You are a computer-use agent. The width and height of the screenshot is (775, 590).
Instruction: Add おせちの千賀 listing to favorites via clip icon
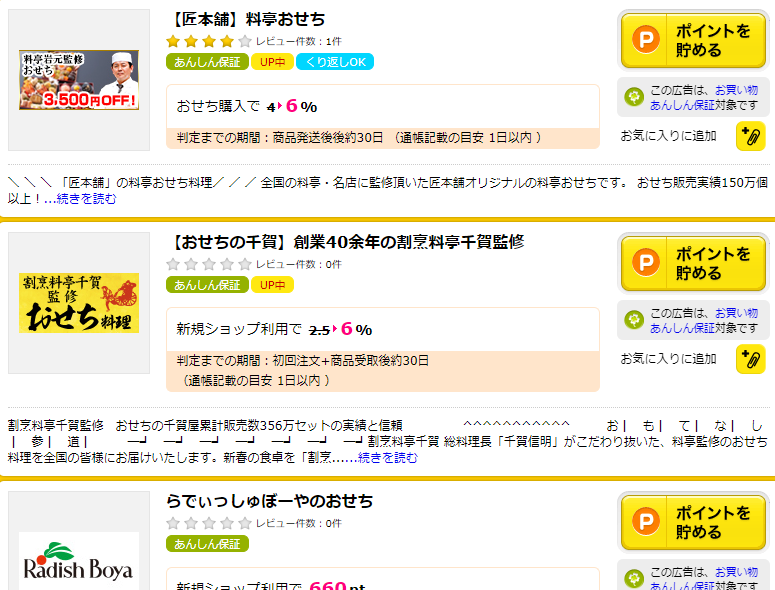(x=750, y=359)
